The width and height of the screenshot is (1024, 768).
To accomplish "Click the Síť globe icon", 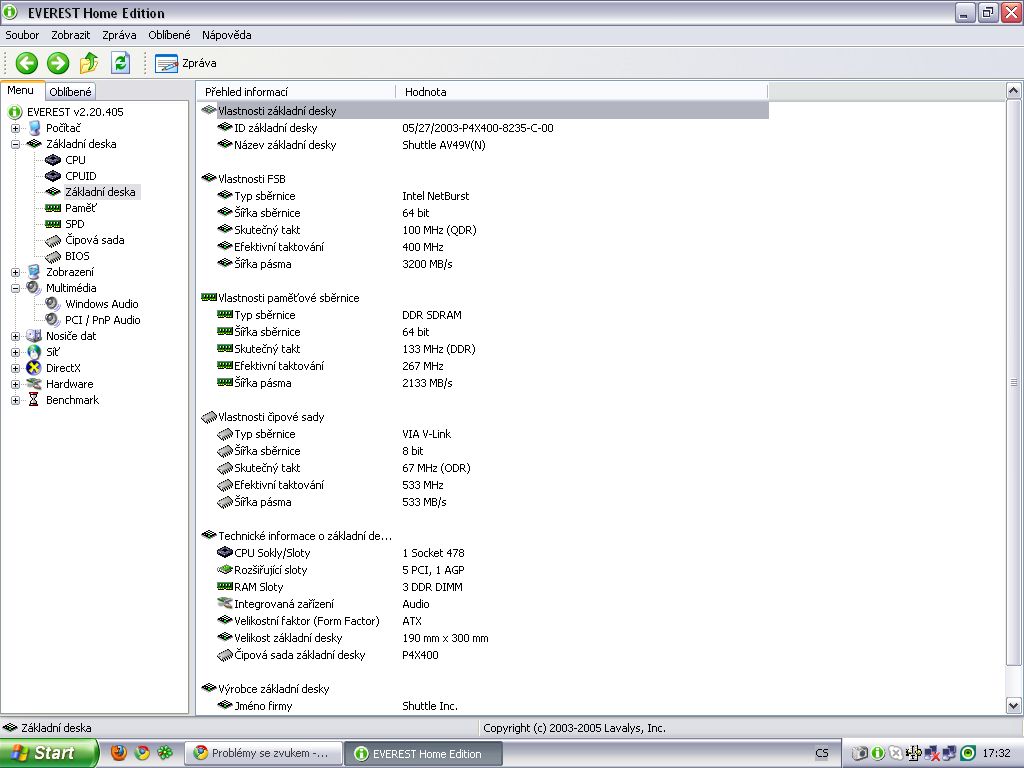I will (x=34, y=352).
